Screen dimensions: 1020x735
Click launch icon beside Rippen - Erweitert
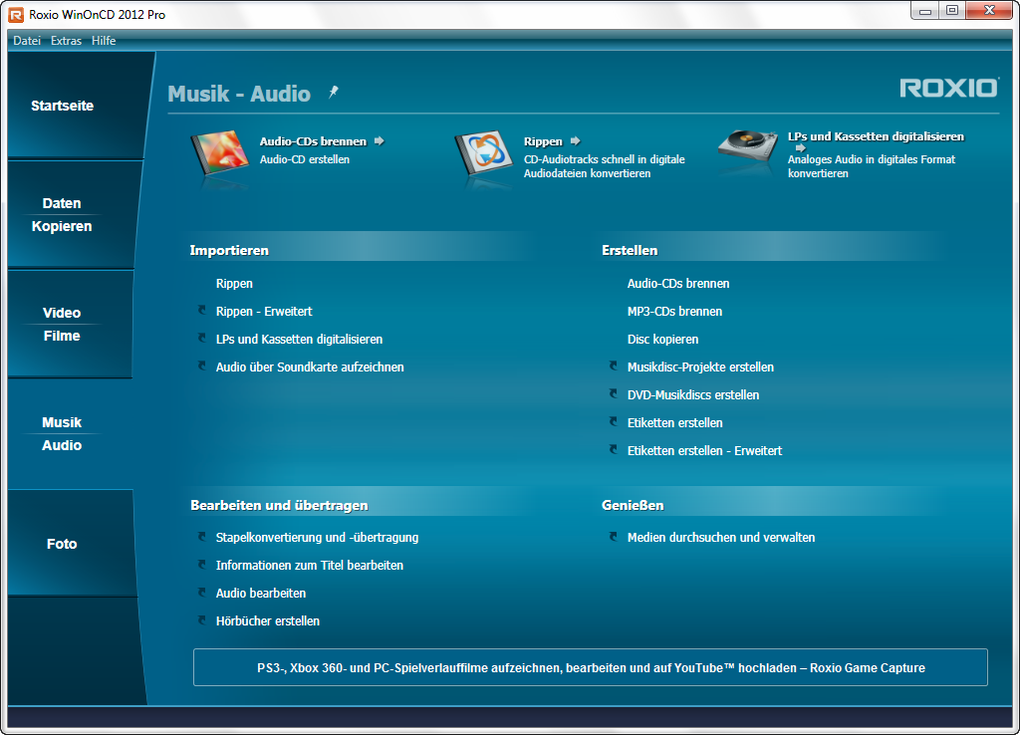pos(202,310)
